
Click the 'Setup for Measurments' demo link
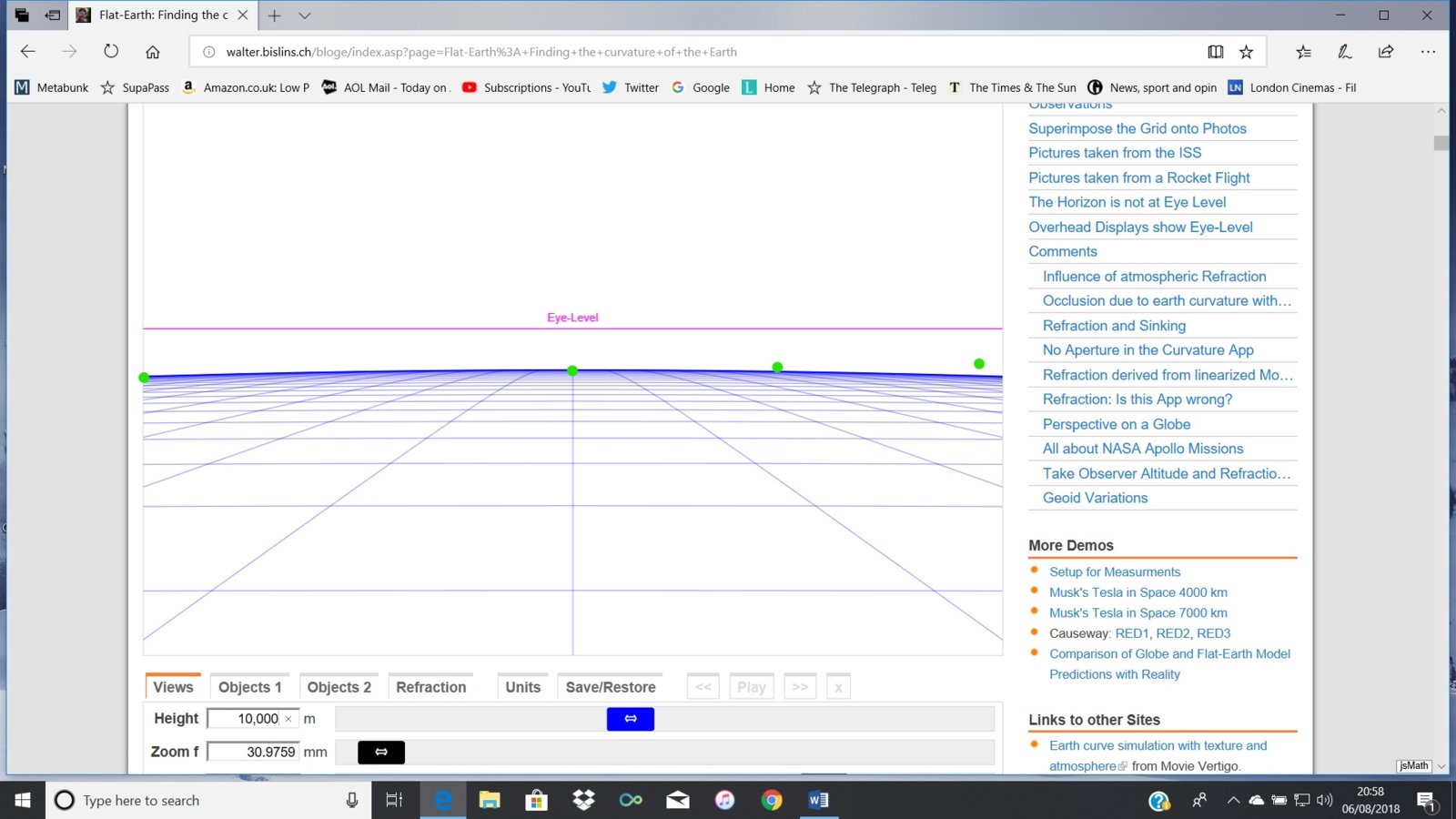[x=1115, y=571]
